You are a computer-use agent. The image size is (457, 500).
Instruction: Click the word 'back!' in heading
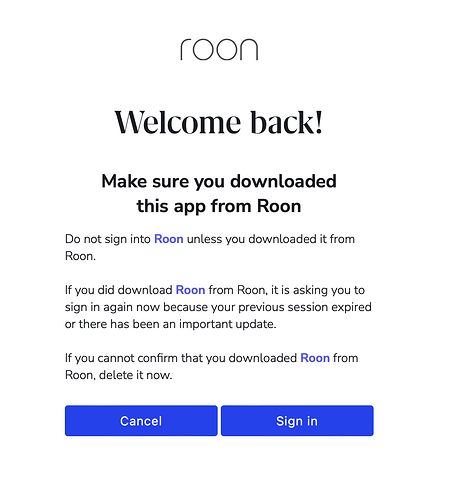click(287, 122)
